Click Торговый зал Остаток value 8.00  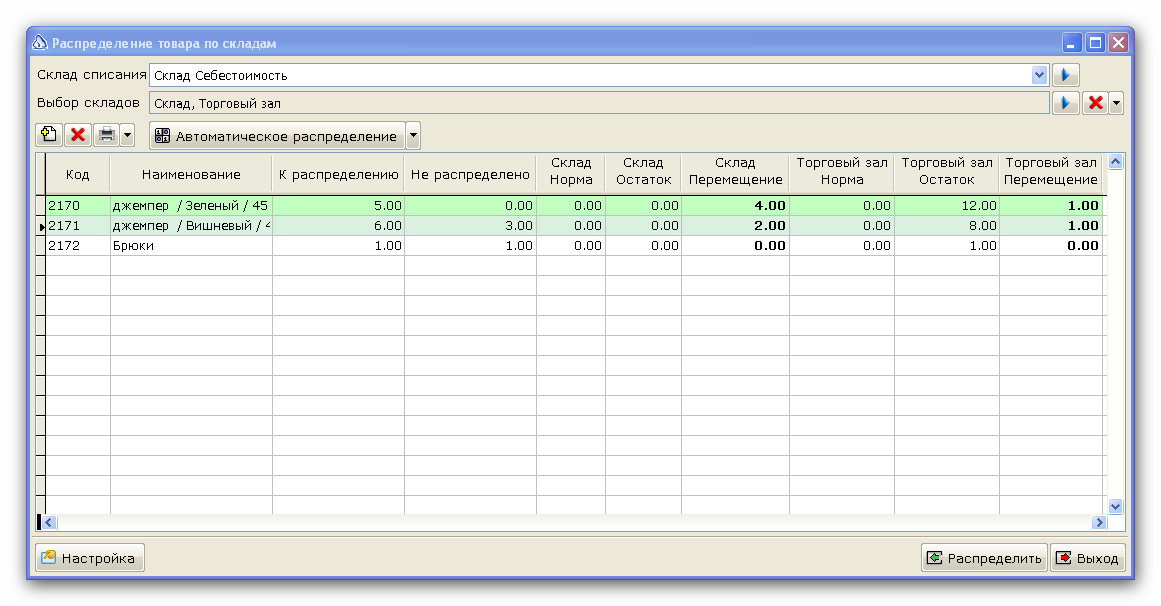pos(947,226)
